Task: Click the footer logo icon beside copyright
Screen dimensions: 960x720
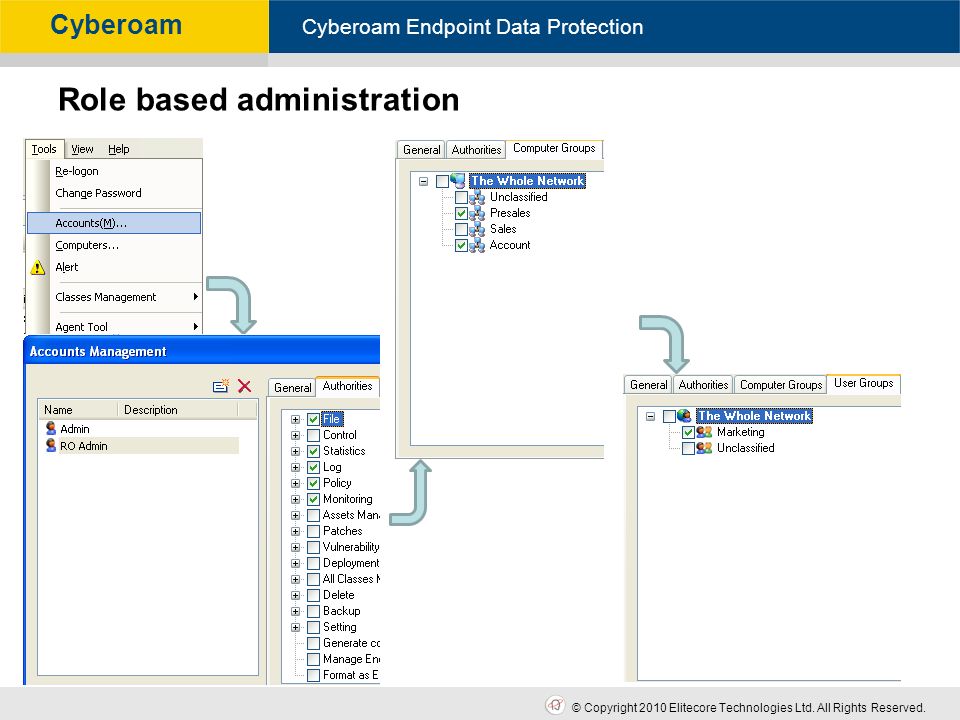Action: tap(555, 705)
